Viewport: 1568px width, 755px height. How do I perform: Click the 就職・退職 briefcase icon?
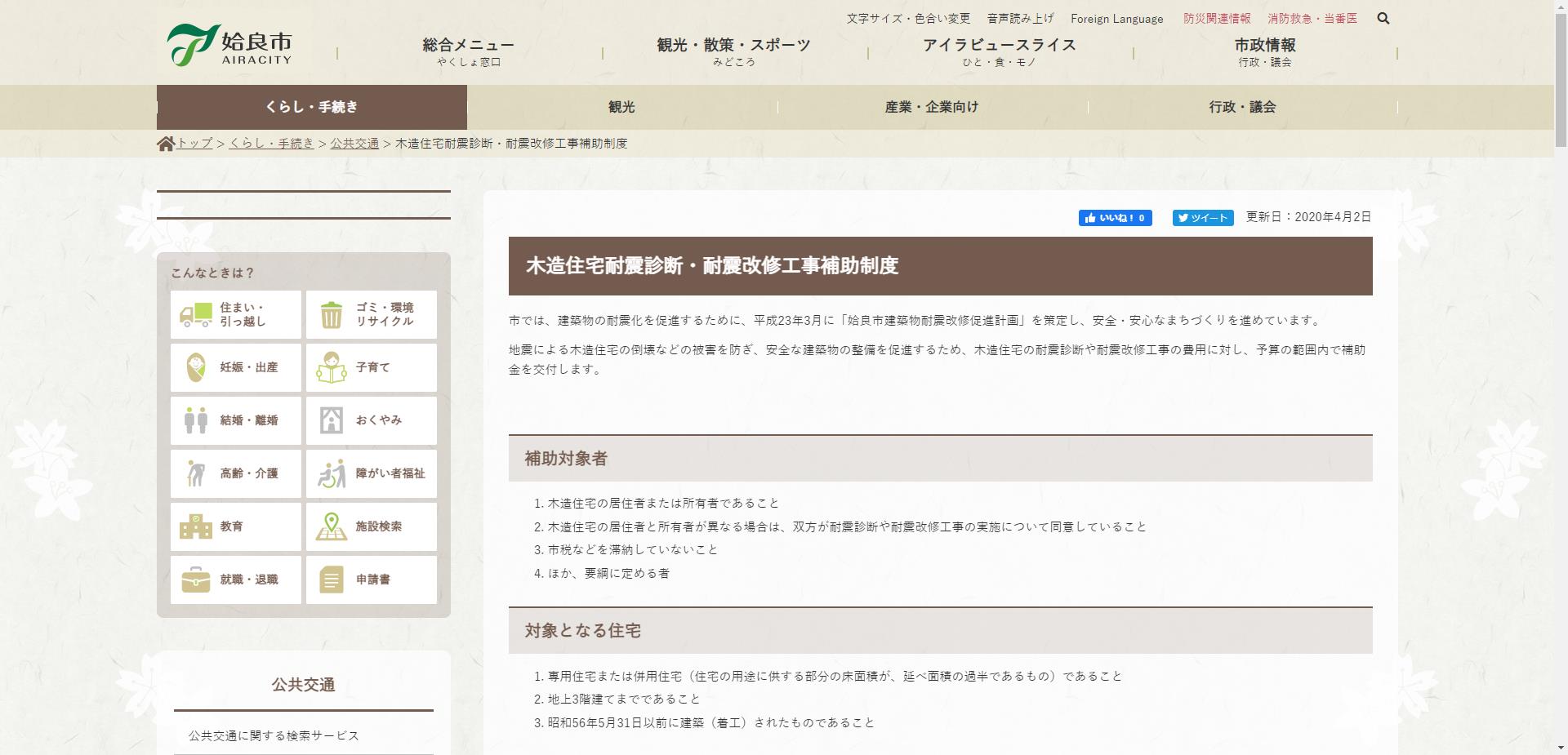point(194,580)
